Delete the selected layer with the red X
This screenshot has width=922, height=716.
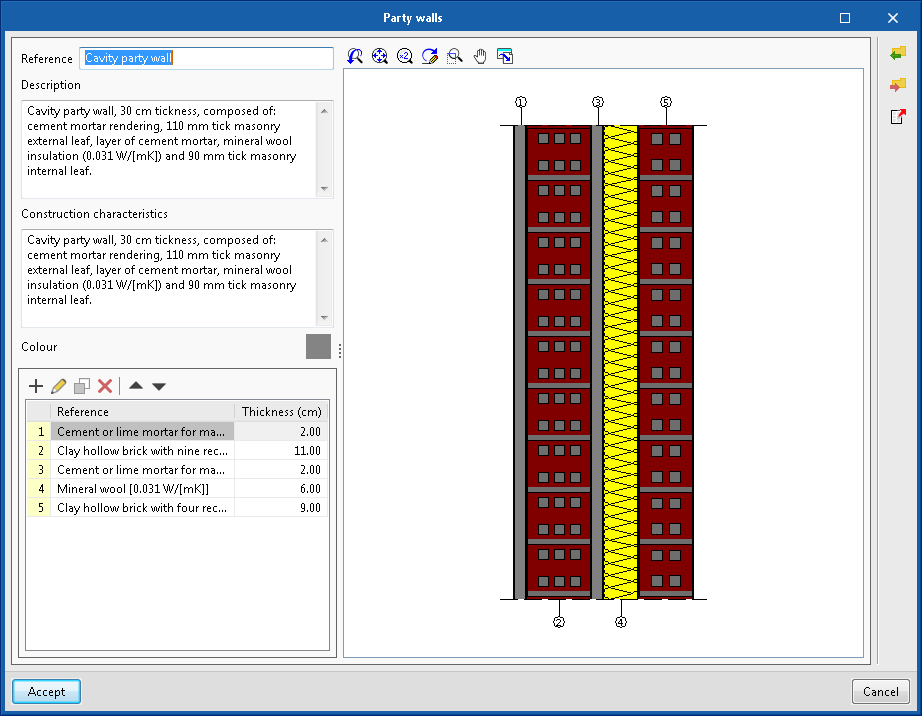(x=105, y=386)
